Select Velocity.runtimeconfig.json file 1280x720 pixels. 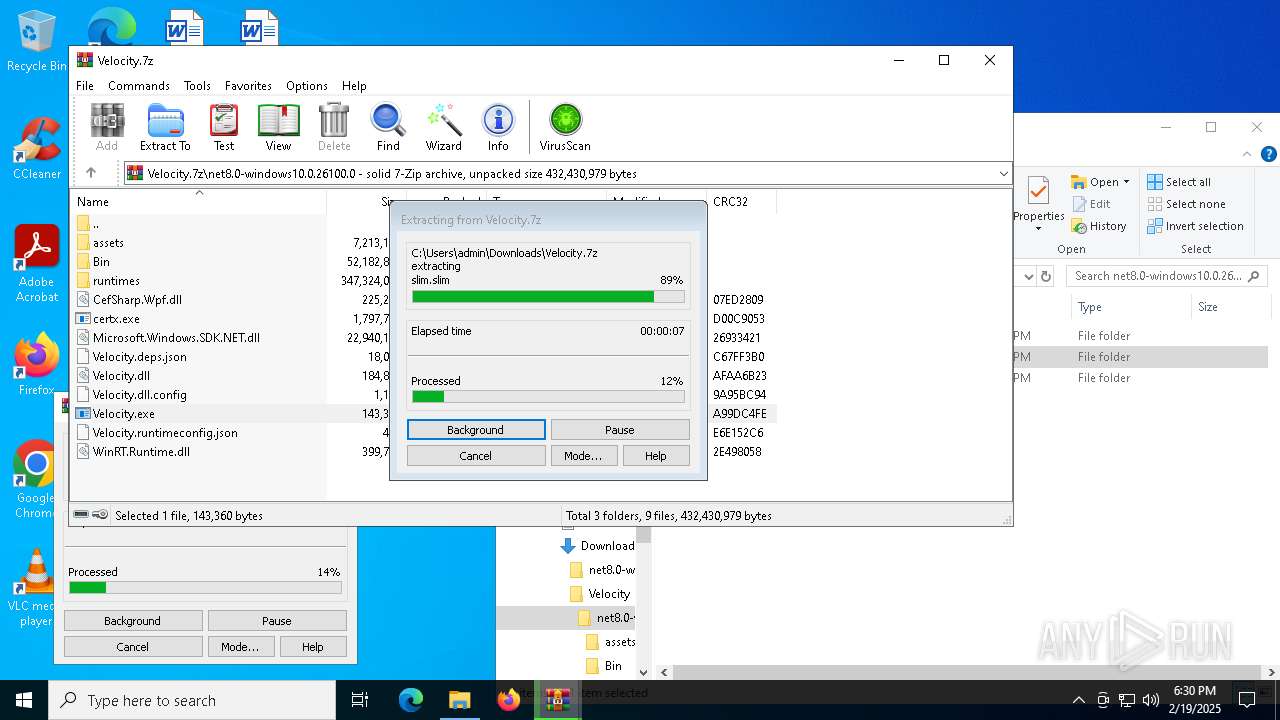point(165,432)
